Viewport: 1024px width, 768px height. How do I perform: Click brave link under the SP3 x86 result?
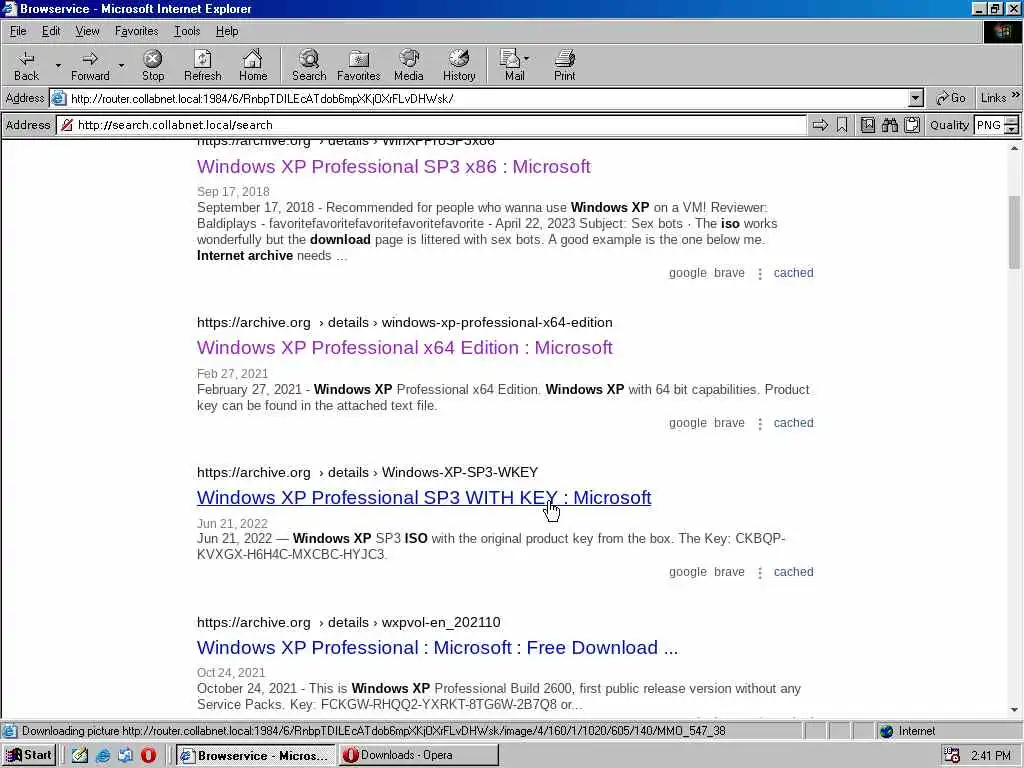click(729, 273)
